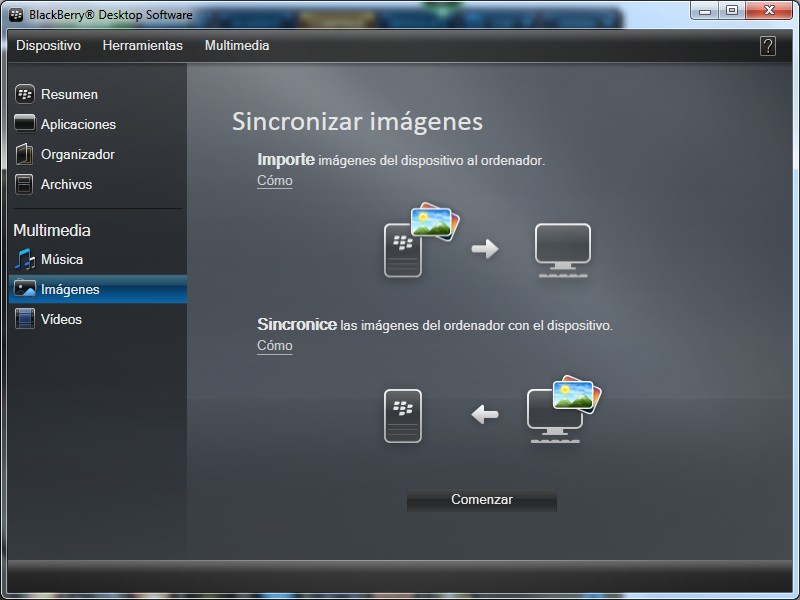Click the Música note icon
Screen dimensions: 800x600
point(24,259)
